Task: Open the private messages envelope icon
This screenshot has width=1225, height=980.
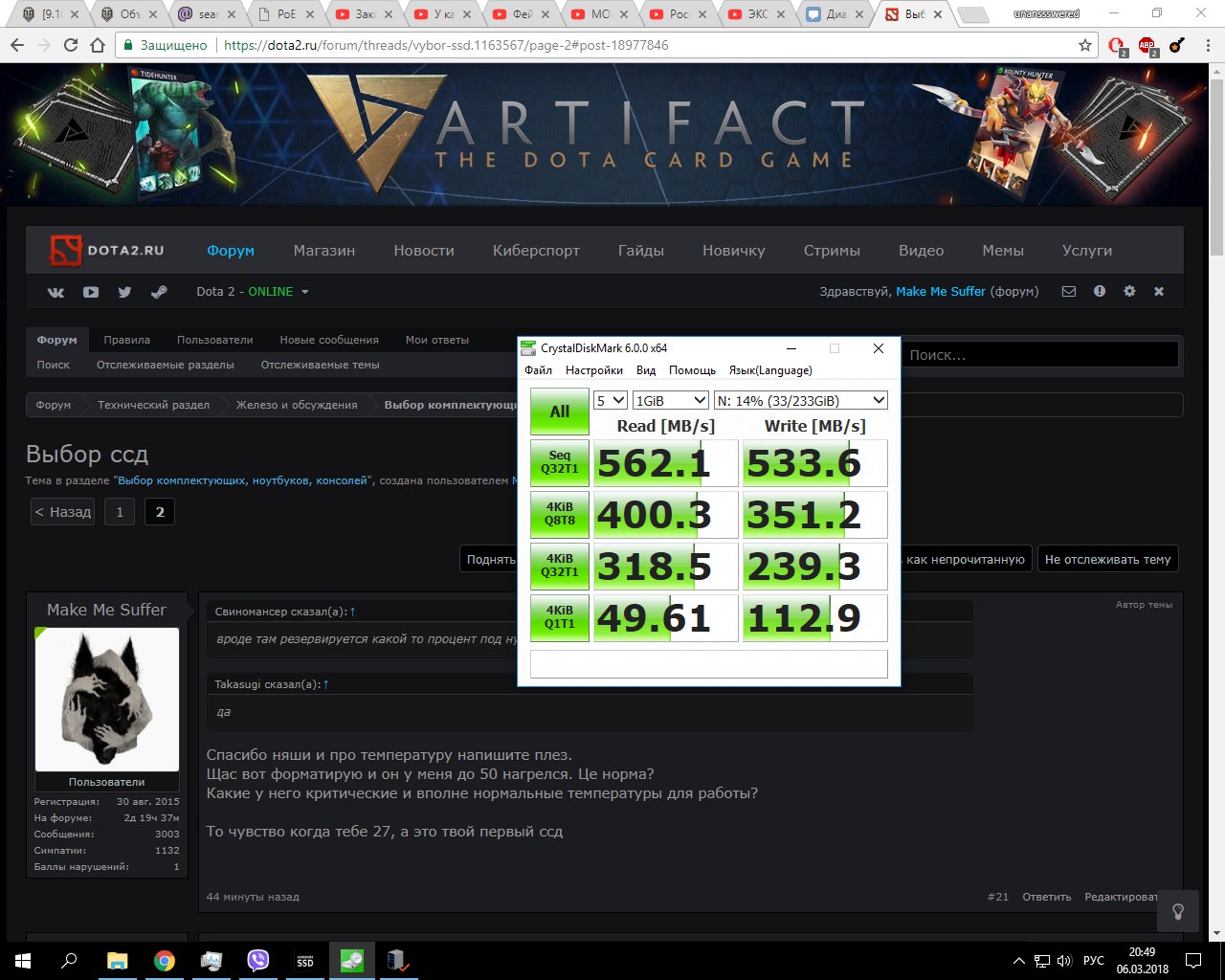Action: click(1069, 292)
